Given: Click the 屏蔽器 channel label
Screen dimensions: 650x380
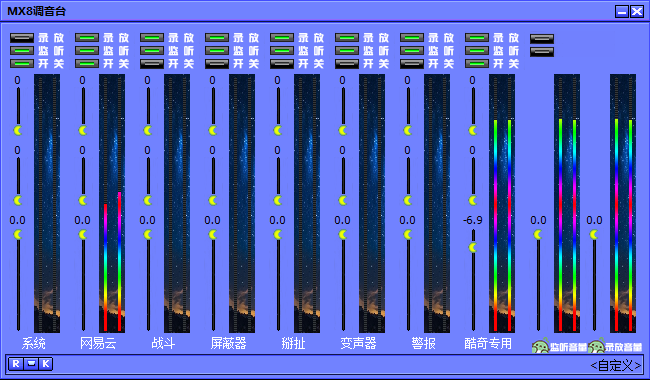Looking at the screenshot, I should 228,343.
